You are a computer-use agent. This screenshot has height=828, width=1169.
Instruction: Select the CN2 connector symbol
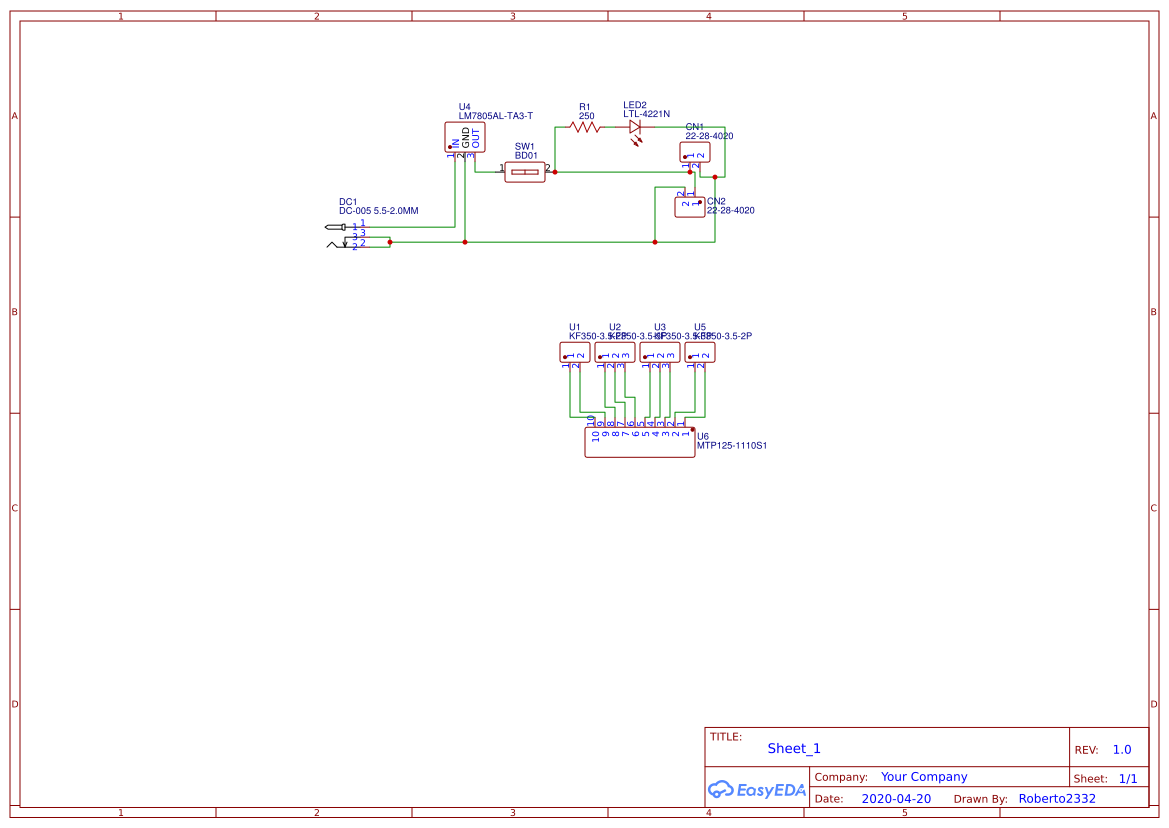coord(690,207)
